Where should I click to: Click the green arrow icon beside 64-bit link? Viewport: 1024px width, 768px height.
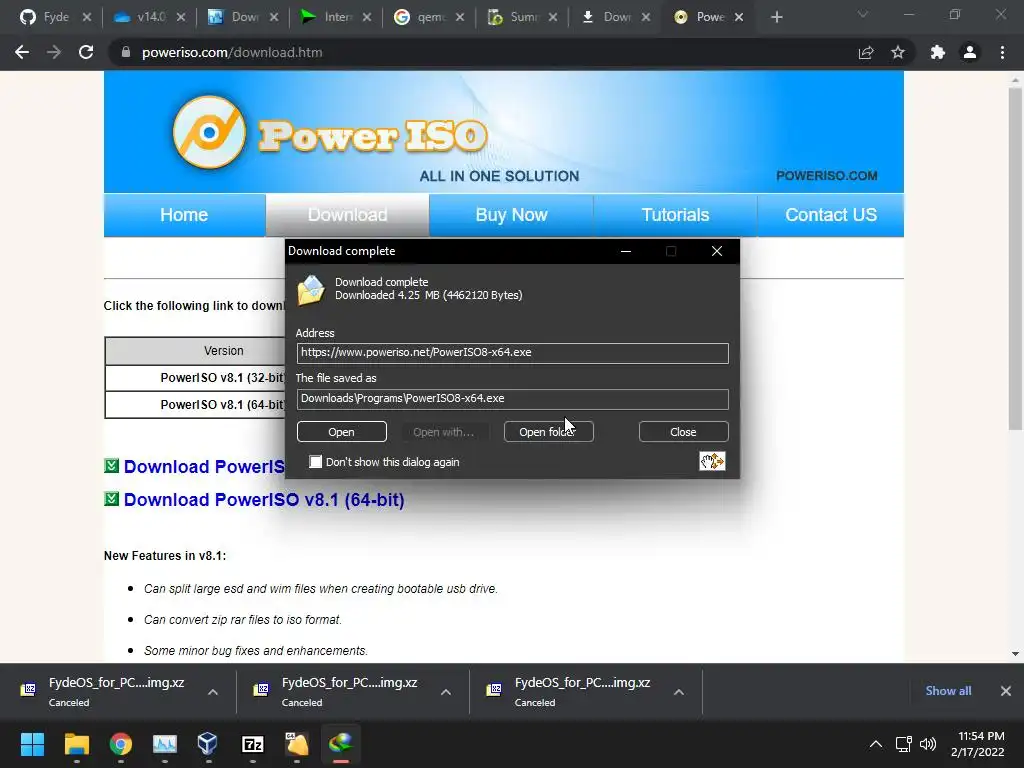[x=112, y=499]
